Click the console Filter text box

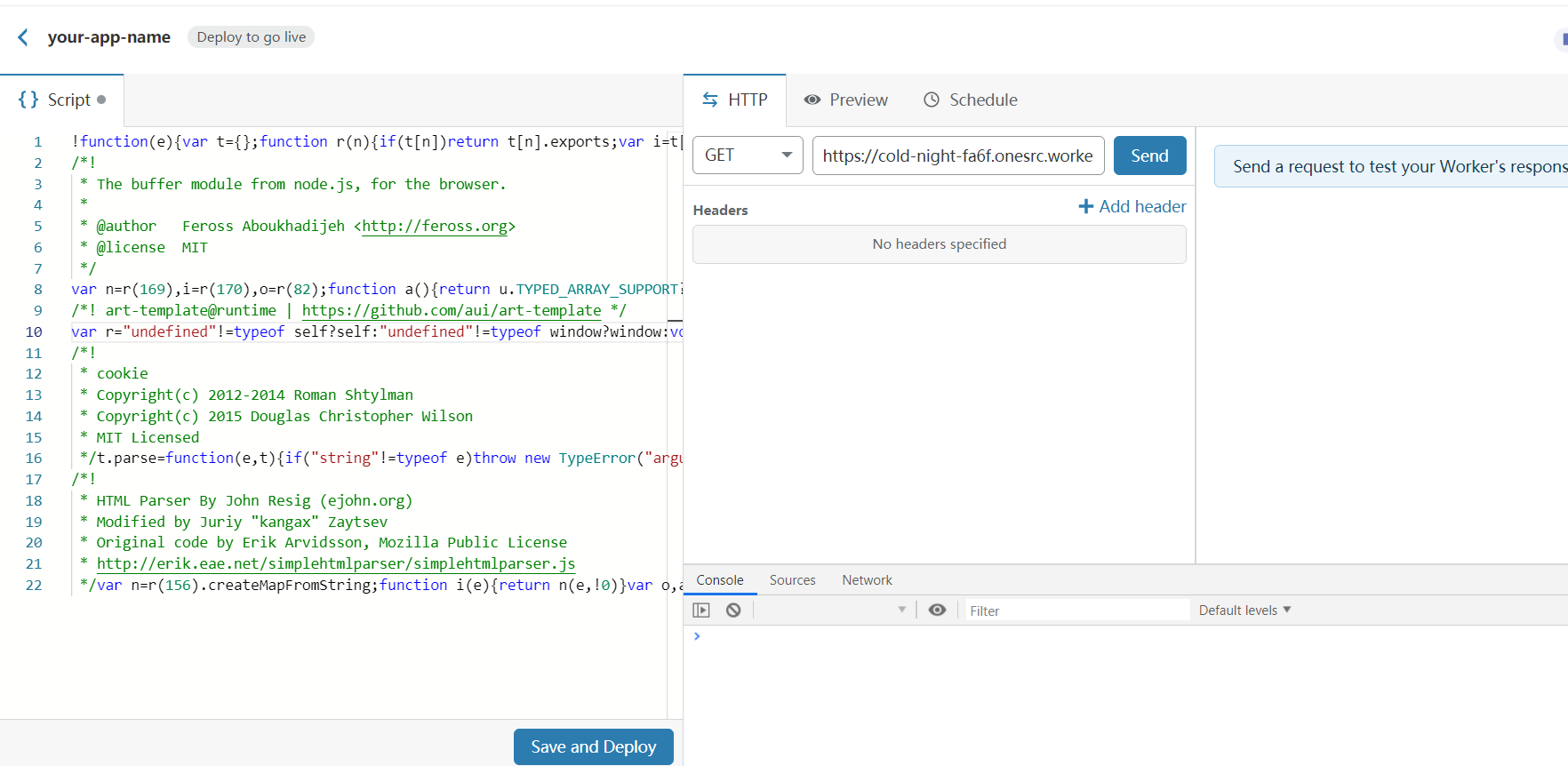pos(1076,610)
